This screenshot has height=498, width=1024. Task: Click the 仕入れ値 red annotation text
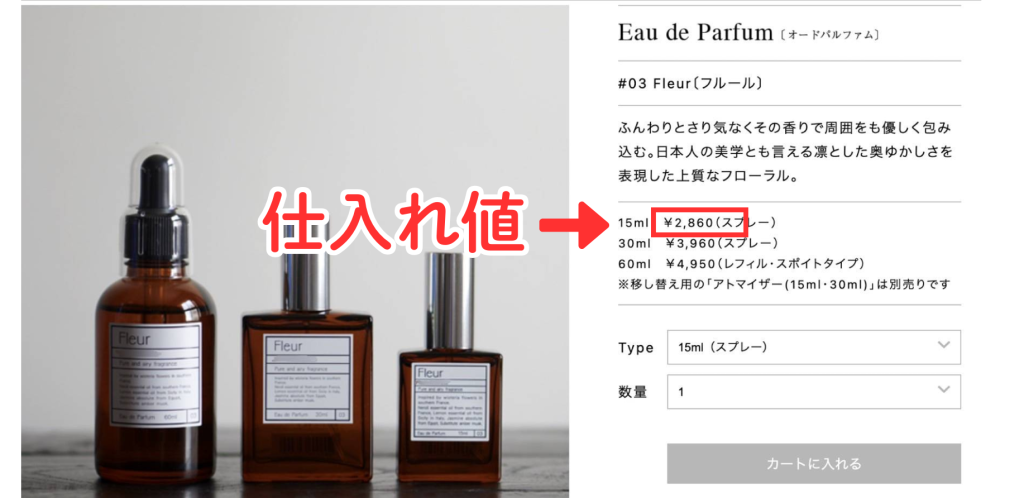click(x=394, y=222)
